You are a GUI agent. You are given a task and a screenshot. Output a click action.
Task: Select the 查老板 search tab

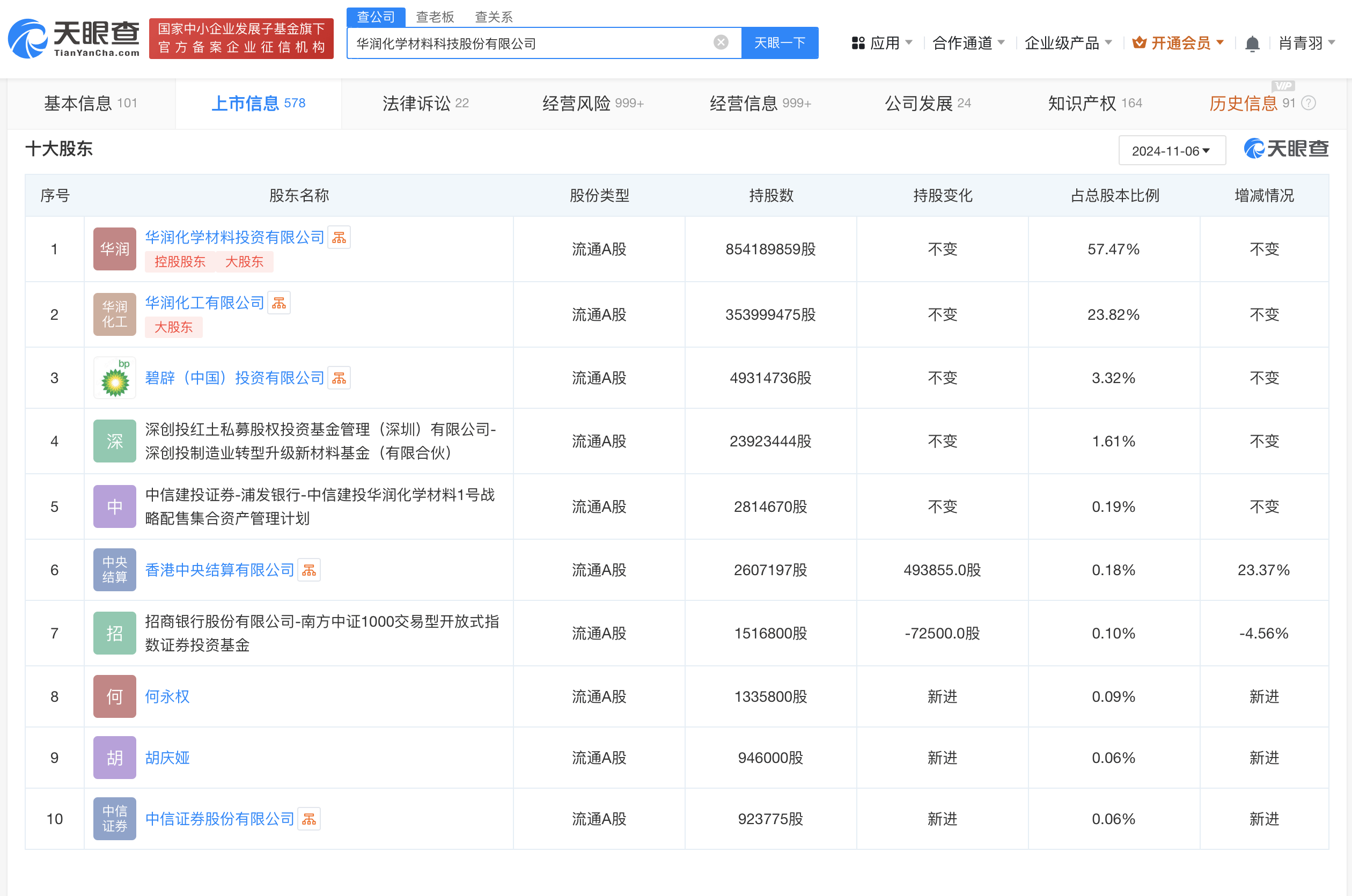pyautogui.click(x=435, y=17)
